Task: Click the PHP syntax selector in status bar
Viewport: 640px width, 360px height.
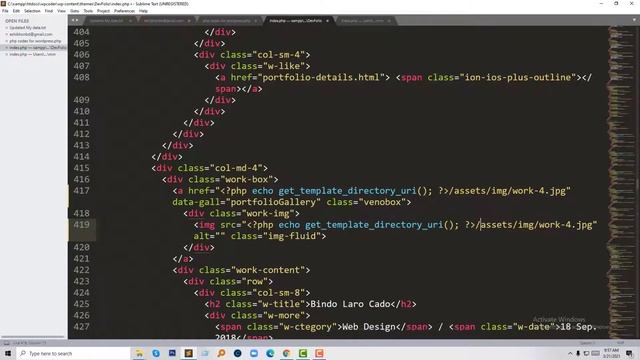Action: 620,343
